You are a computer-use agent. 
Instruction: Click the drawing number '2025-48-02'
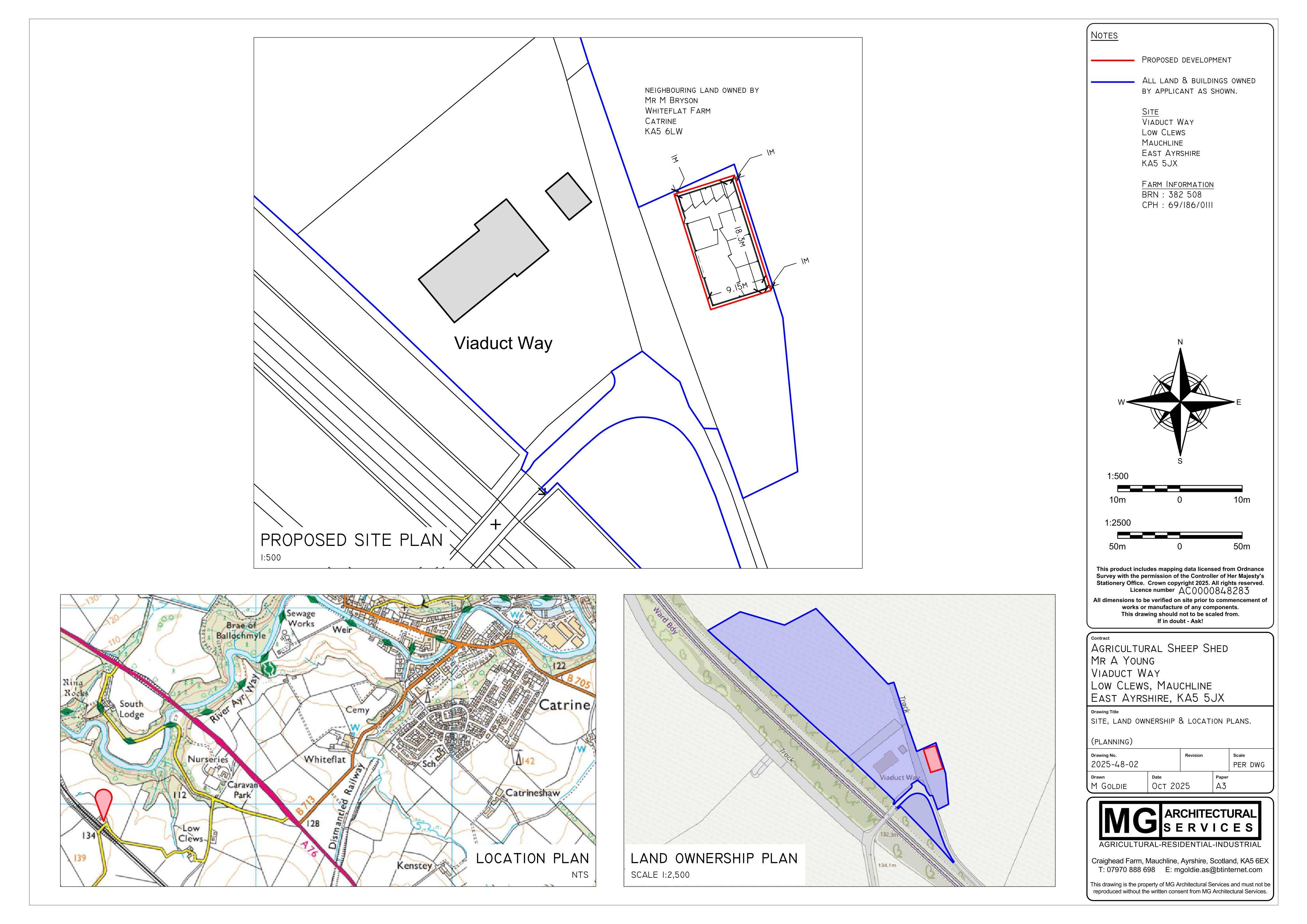point(1115,764)
